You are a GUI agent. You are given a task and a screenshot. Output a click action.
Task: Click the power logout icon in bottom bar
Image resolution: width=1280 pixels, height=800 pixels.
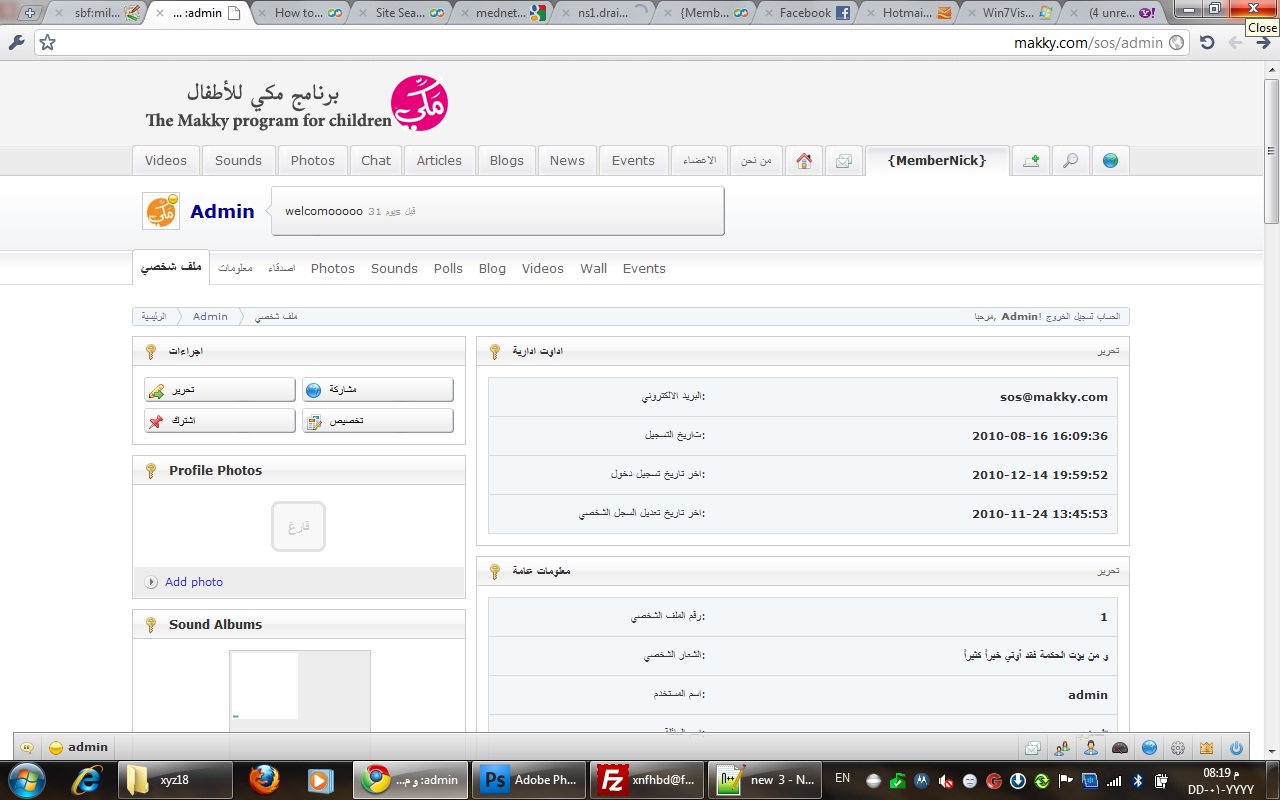(x=1236, y=747)
